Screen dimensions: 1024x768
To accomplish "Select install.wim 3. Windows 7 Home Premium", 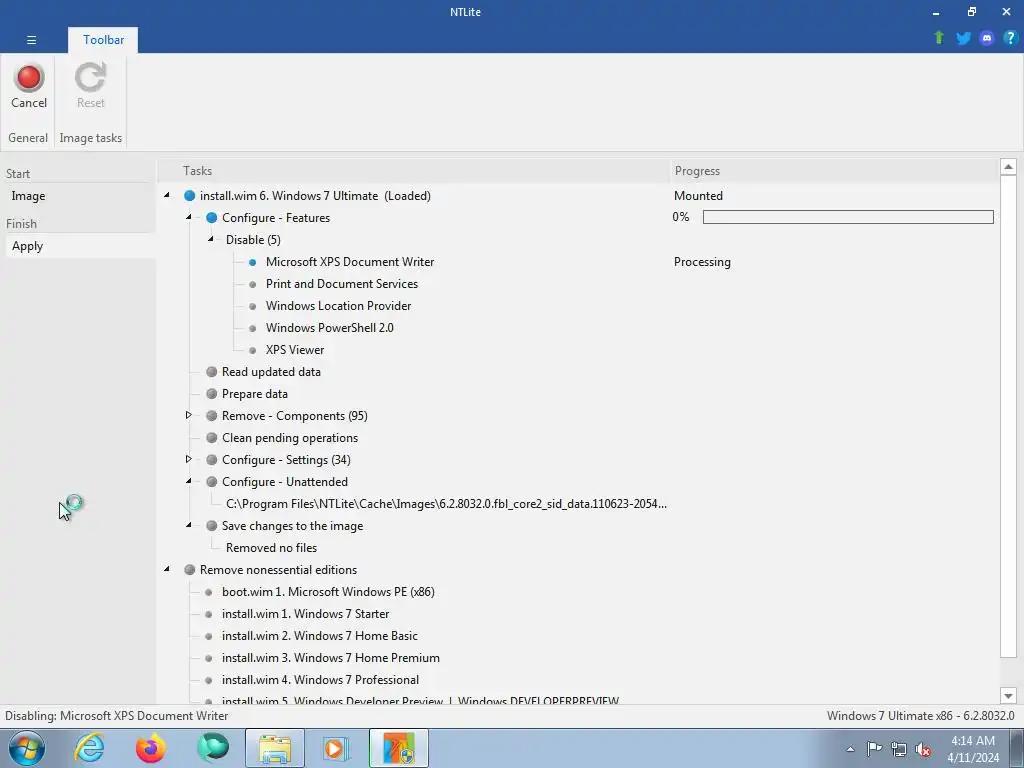I will click(x=330, y=658).
